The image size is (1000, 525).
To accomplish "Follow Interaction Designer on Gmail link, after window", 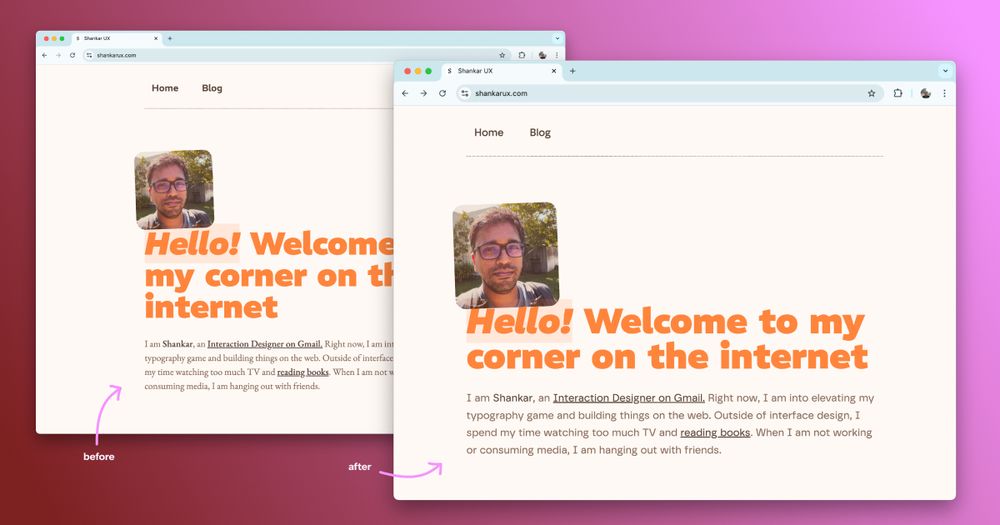I will (629, 398).
